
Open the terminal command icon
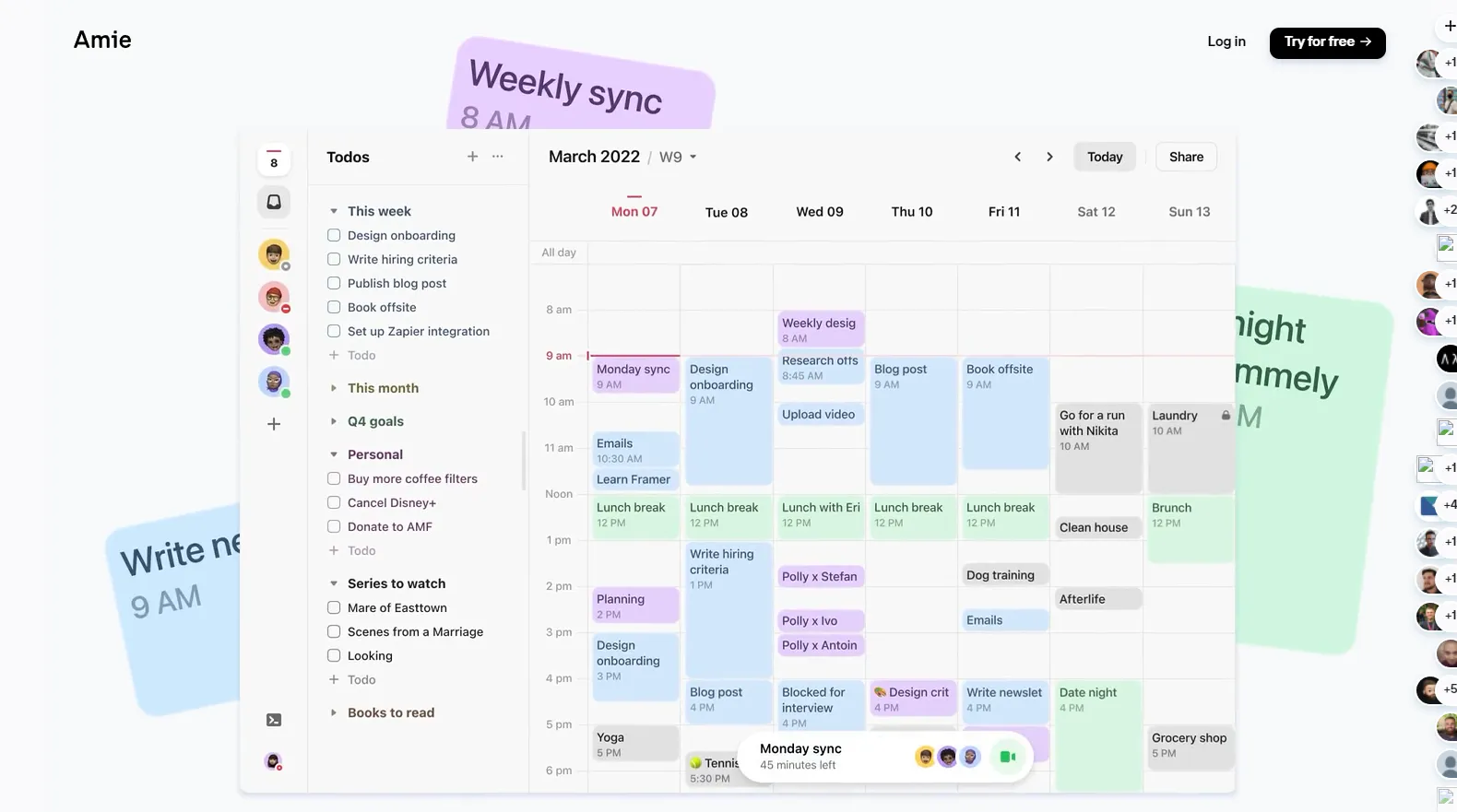(274, 720)
